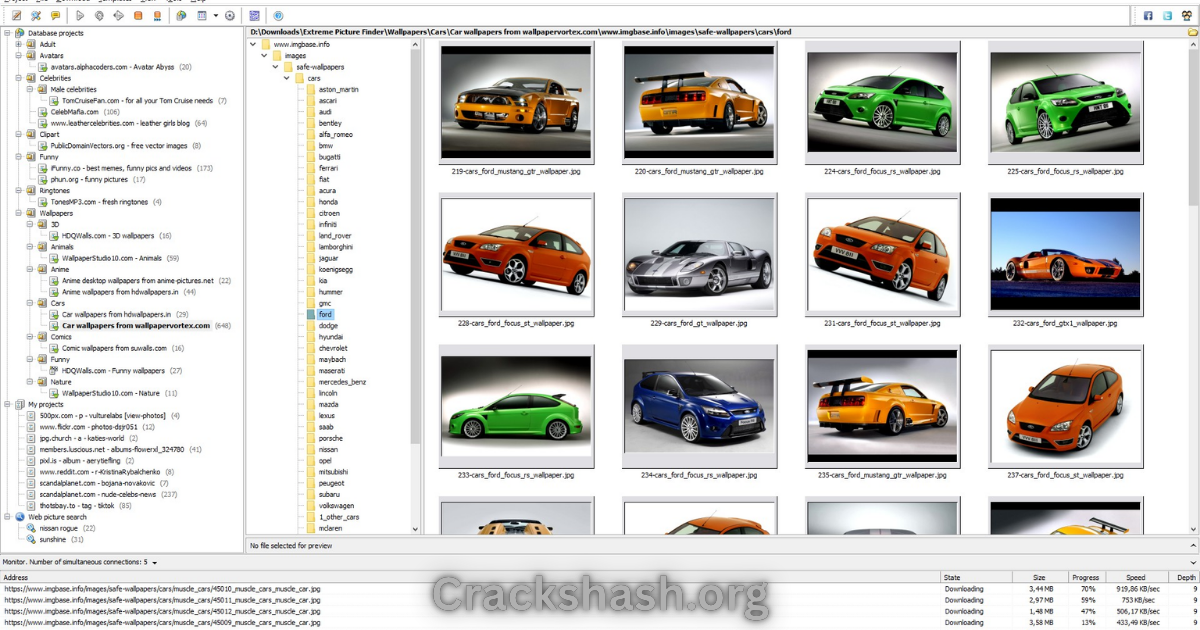Collapse the Celebrities category node

point(19,78)
